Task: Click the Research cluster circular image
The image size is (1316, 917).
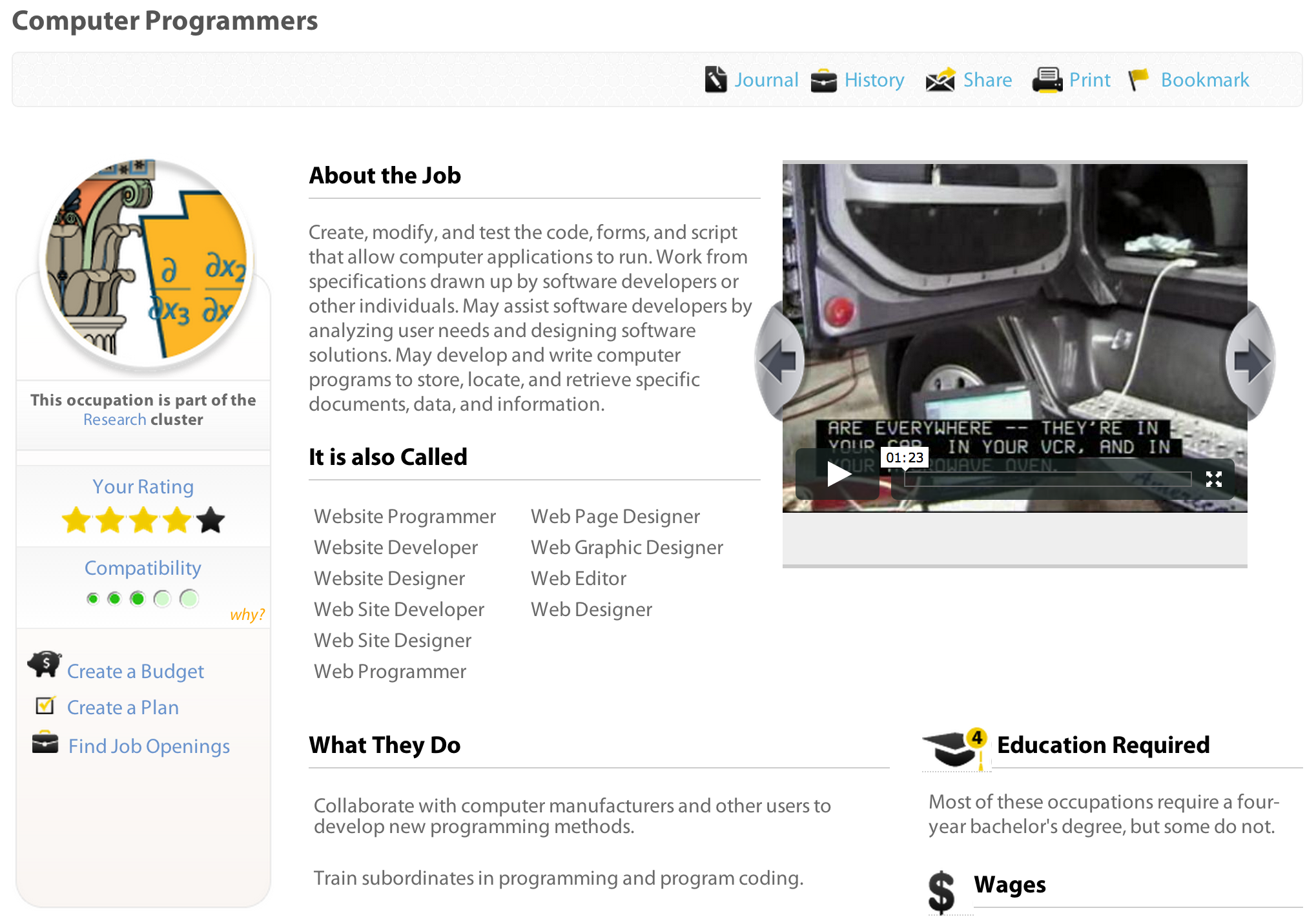Action: pyautogui.click(x=146, y=262)
